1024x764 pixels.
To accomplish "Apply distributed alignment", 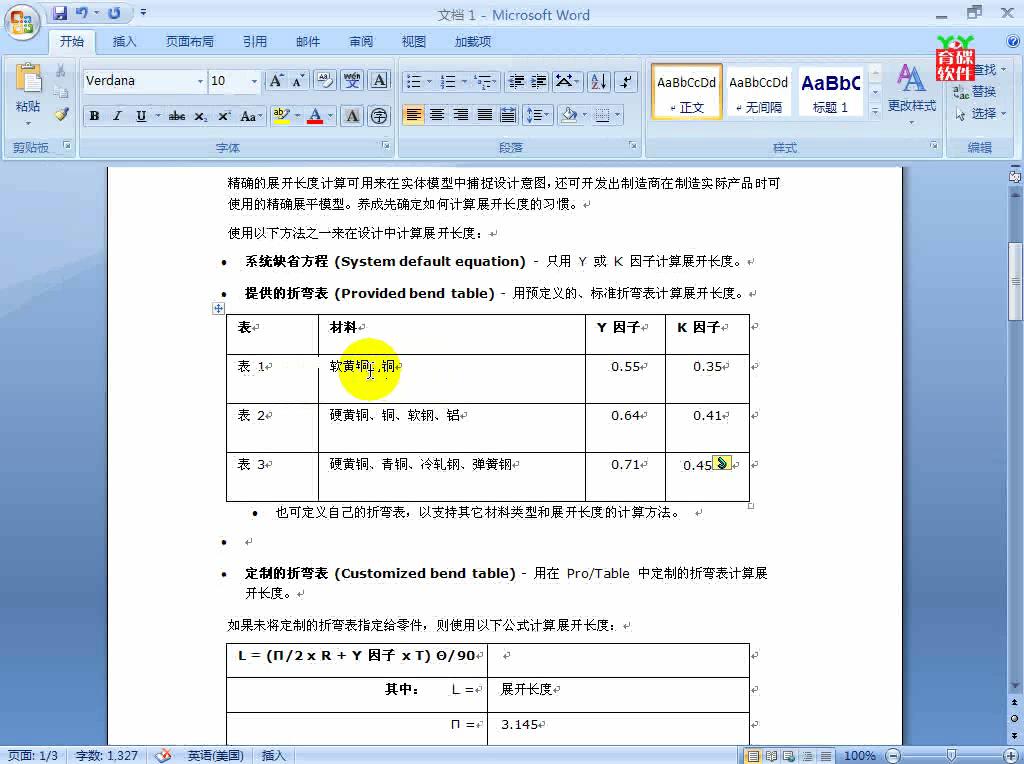I will point(508,116).
